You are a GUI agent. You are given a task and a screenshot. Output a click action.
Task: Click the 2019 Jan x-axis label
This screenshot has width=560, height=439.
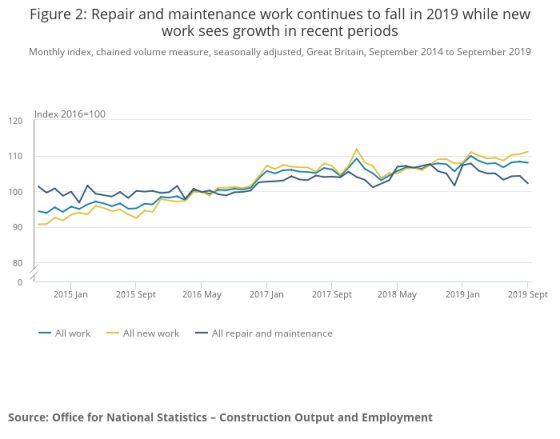click(462, 295)
